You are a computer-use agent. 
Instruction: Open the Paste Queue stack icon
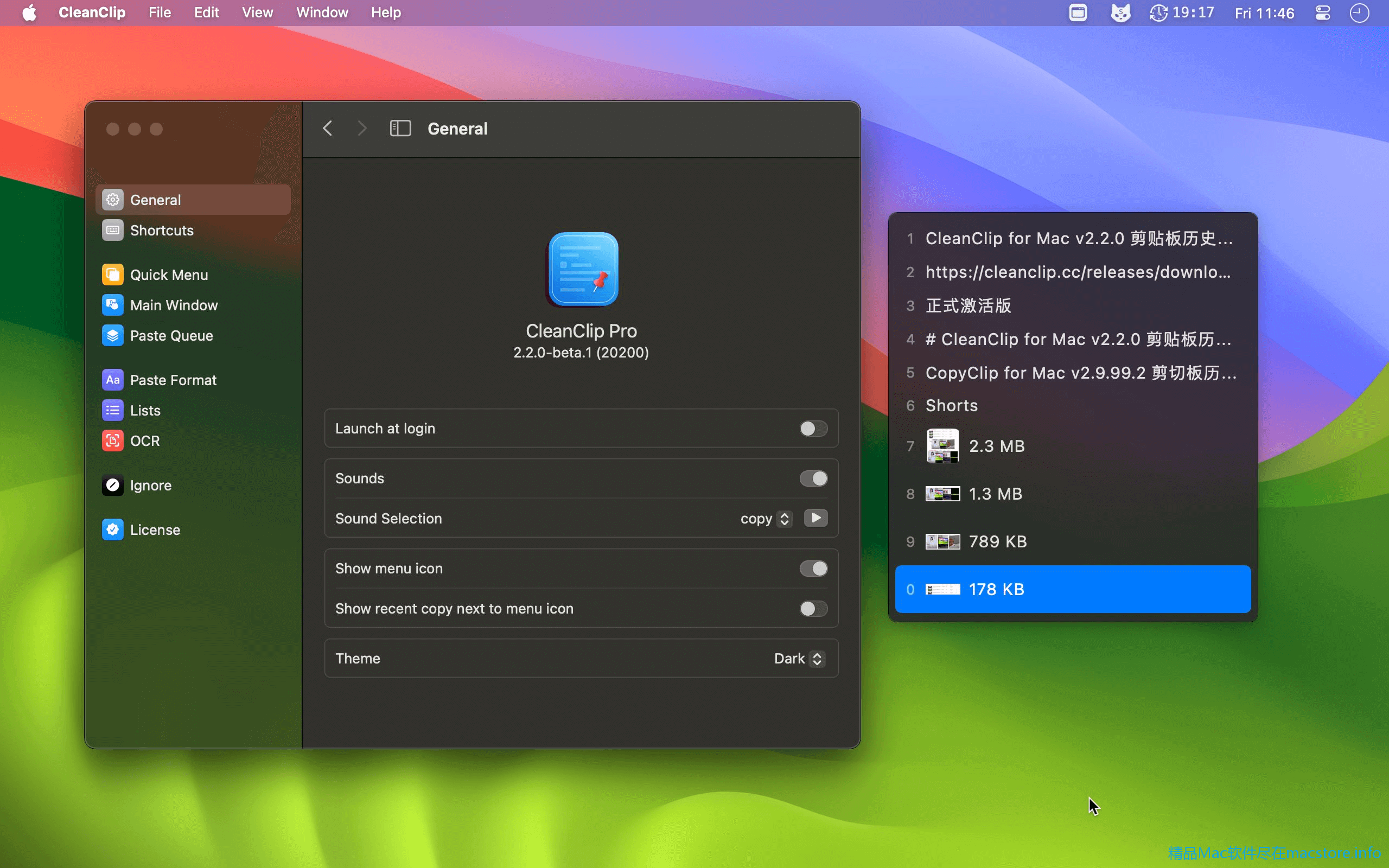pos(112,335)
